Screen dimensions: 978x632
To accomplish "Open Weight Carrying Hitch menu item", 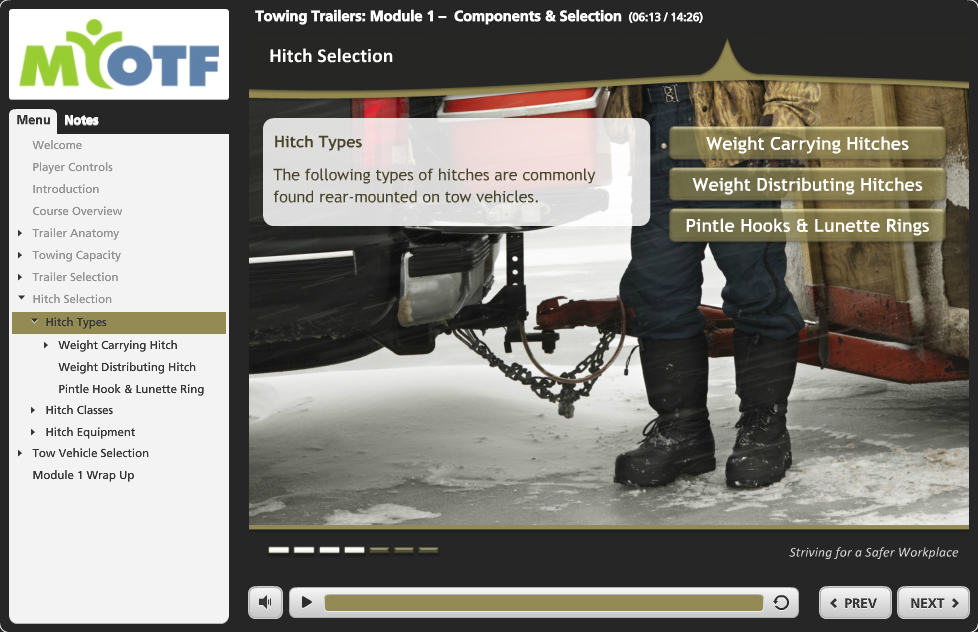I will pos(118,345).
